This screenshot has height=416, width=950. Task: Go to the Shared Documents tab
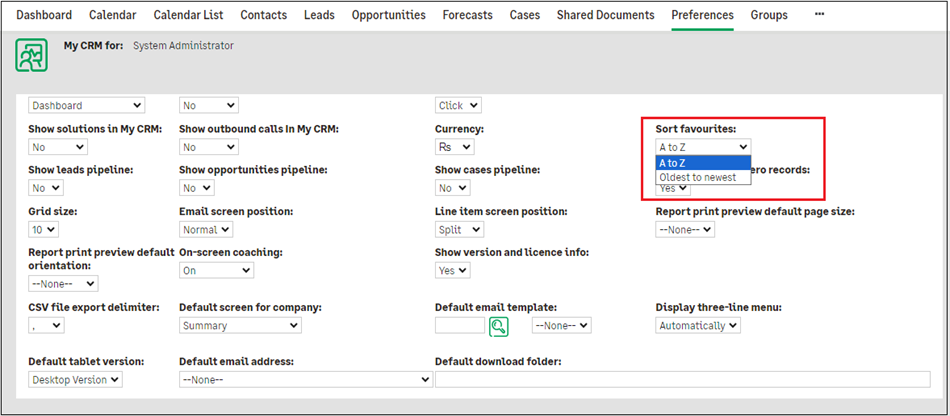605,15
